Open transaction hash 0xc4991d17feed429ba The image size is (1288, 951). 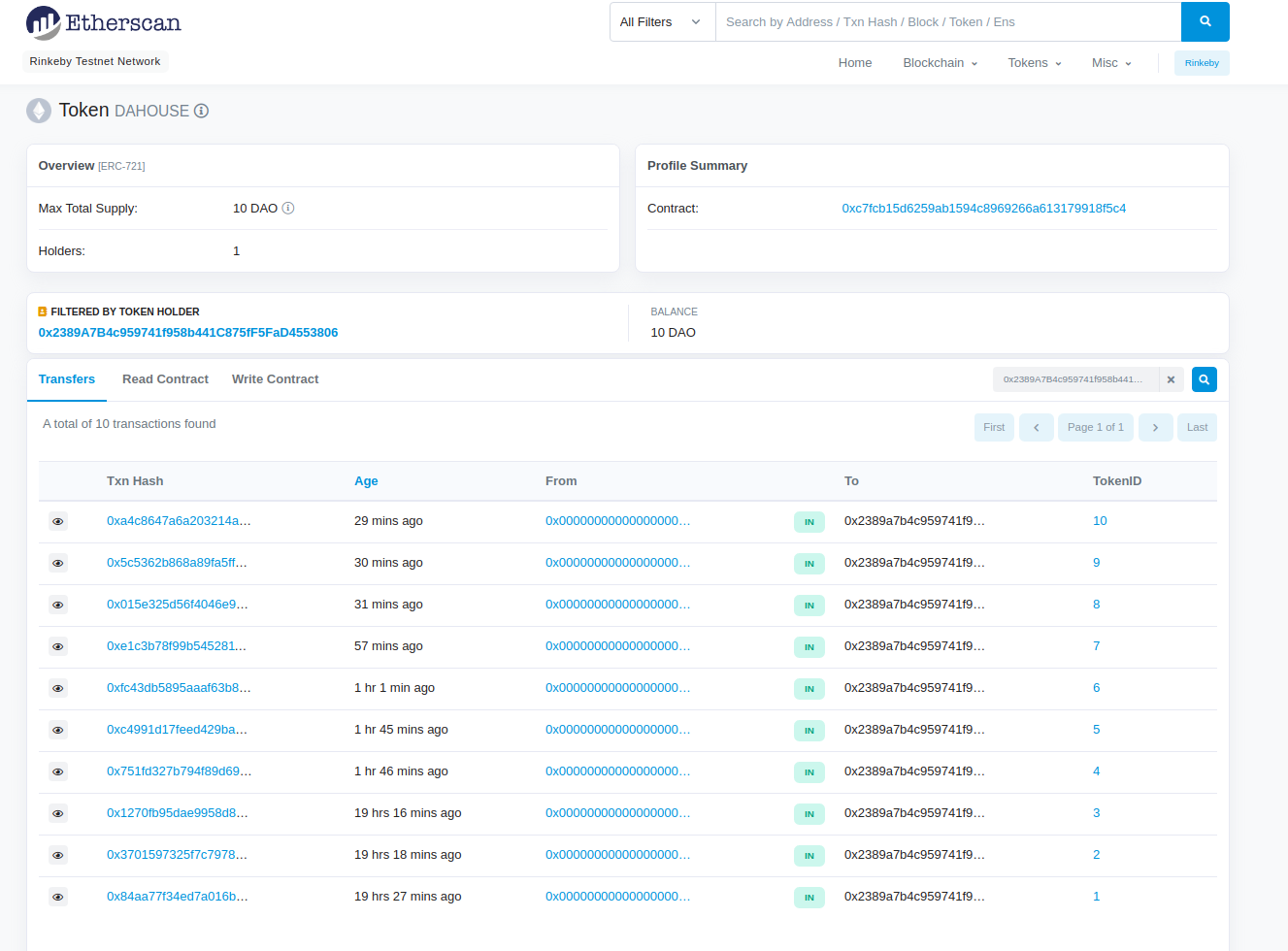coord(177,730)
